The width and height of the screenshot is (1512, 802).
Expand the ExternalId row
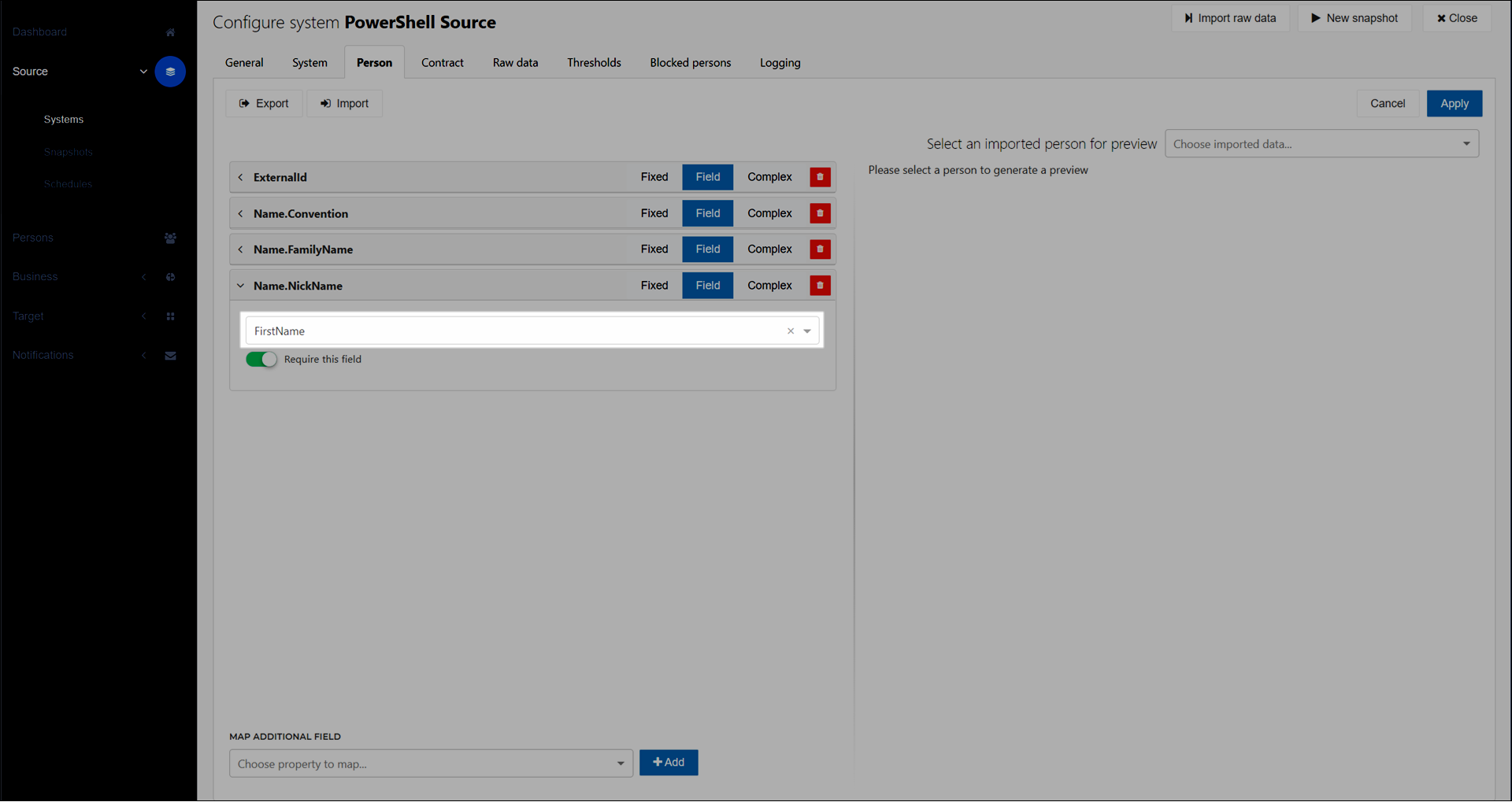pos(241,178)
